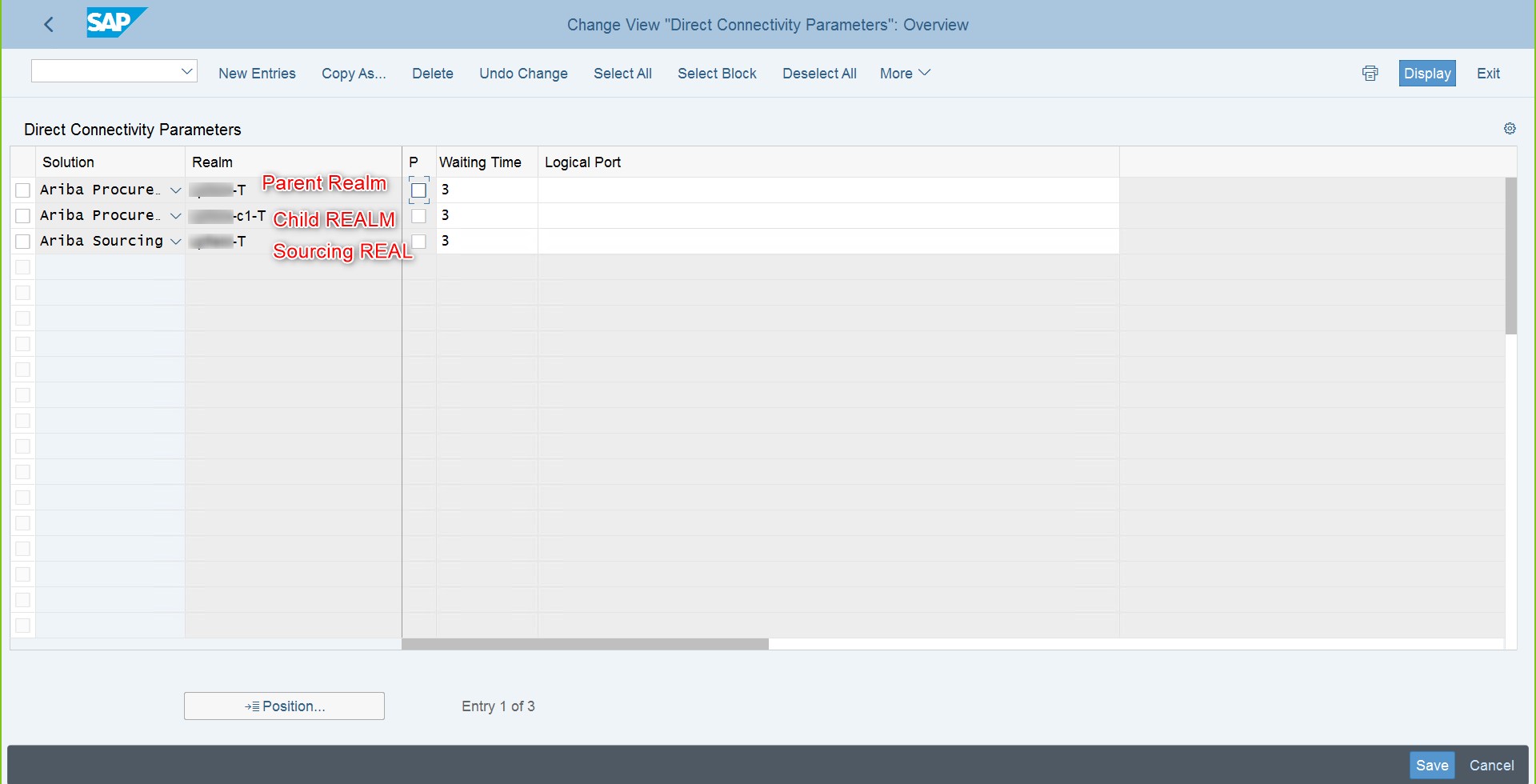Open the Solution dropdown on the Ariba Sourcing row
The height and width of the screenshot is (784, 1536).
click(176, 241)
